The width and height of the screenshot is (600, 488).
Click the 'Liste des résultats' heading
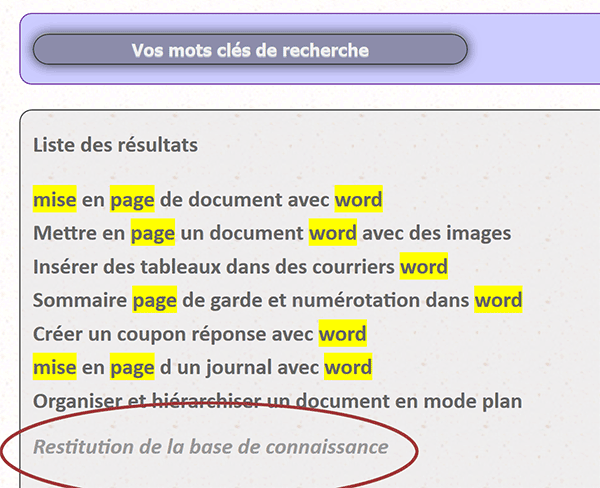116,145
